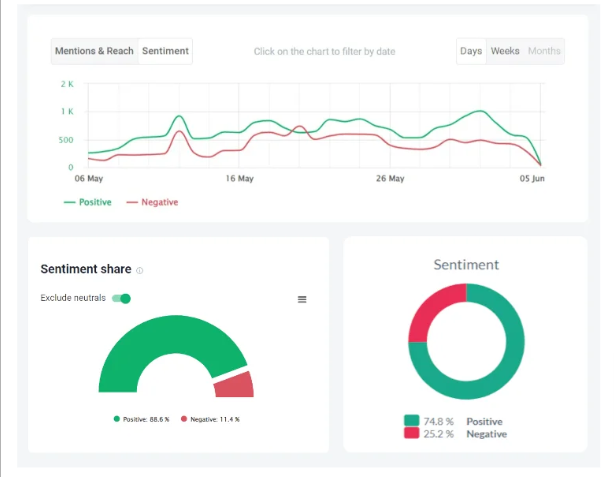Set chart granularity to Days
Viewport: 614px width, 477px height.
point(470,51)
